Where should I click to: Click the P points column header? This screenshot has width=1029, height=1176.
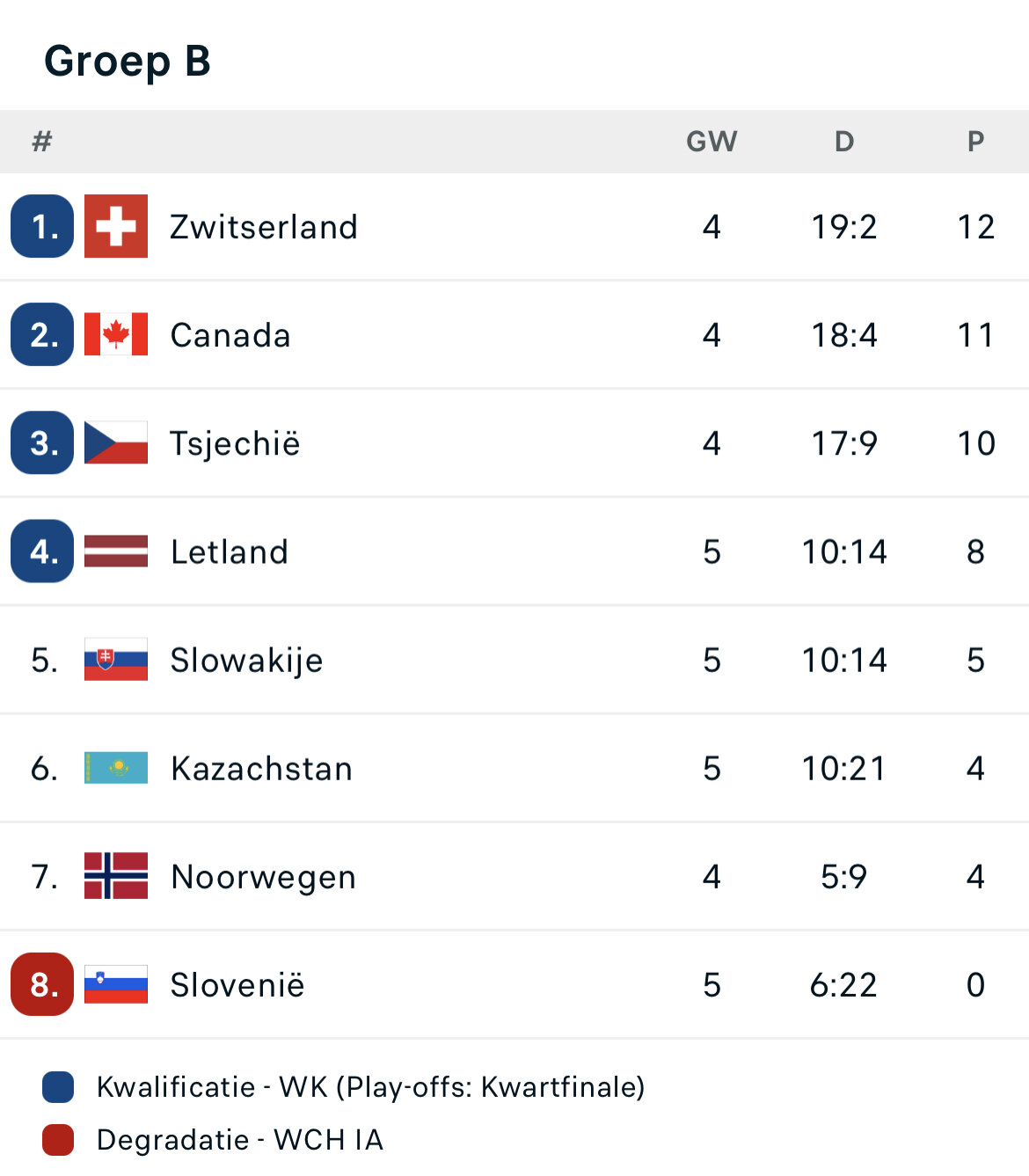(x=975, y=142)
